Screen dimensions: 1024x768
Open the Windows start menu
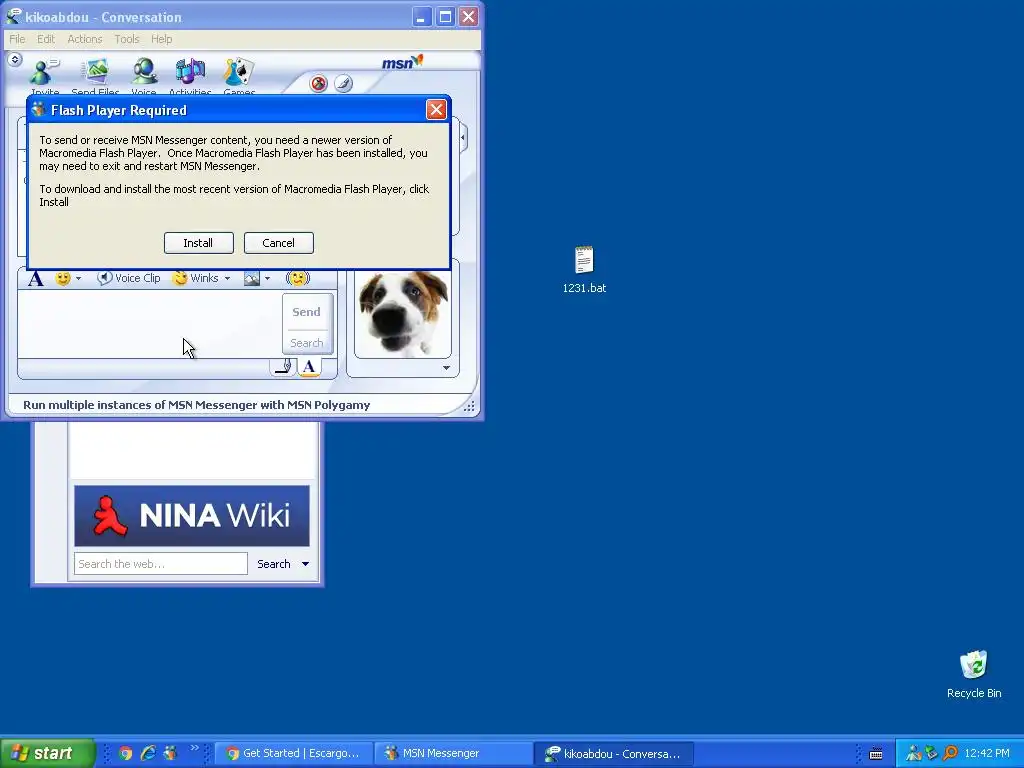[x=48, y=753]
